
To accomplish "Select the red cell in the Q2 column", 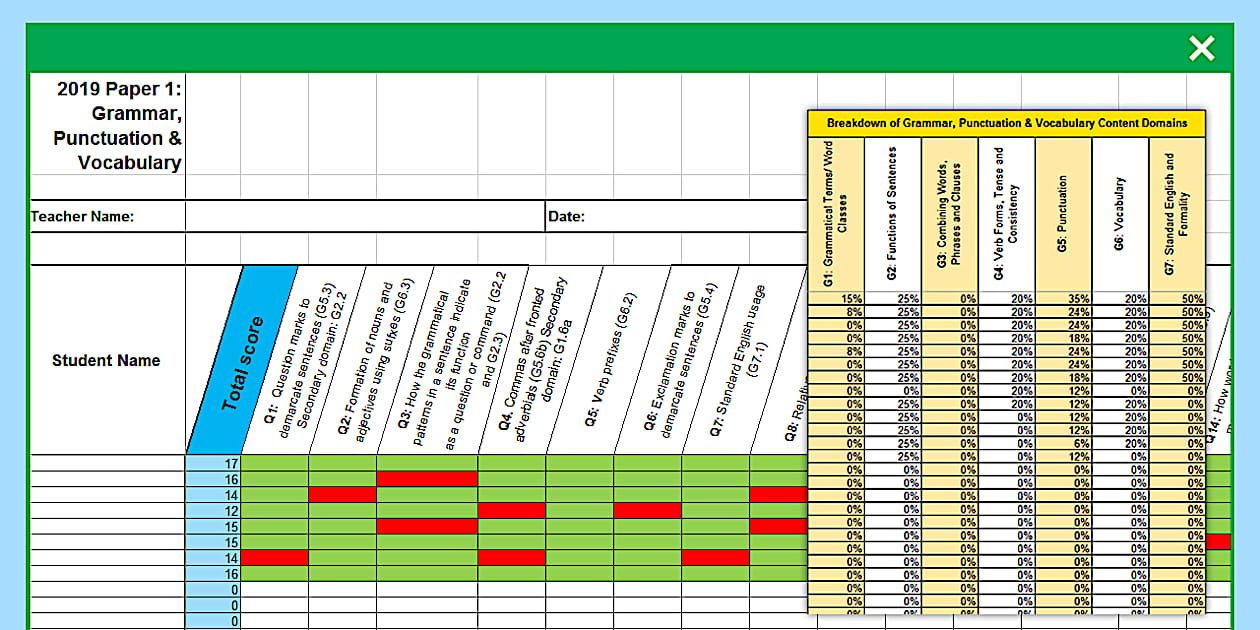I will (342, 495).
